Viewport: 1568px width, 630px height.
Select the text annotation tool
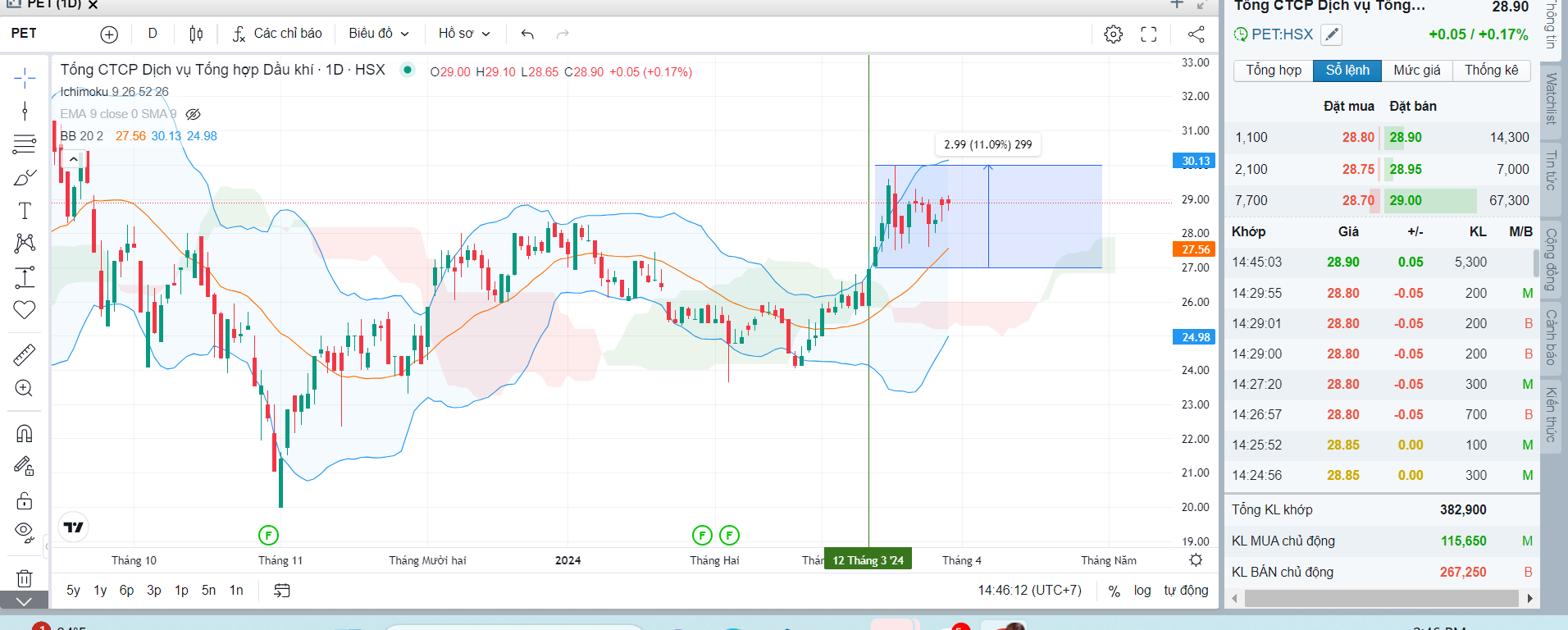point(25,211)
